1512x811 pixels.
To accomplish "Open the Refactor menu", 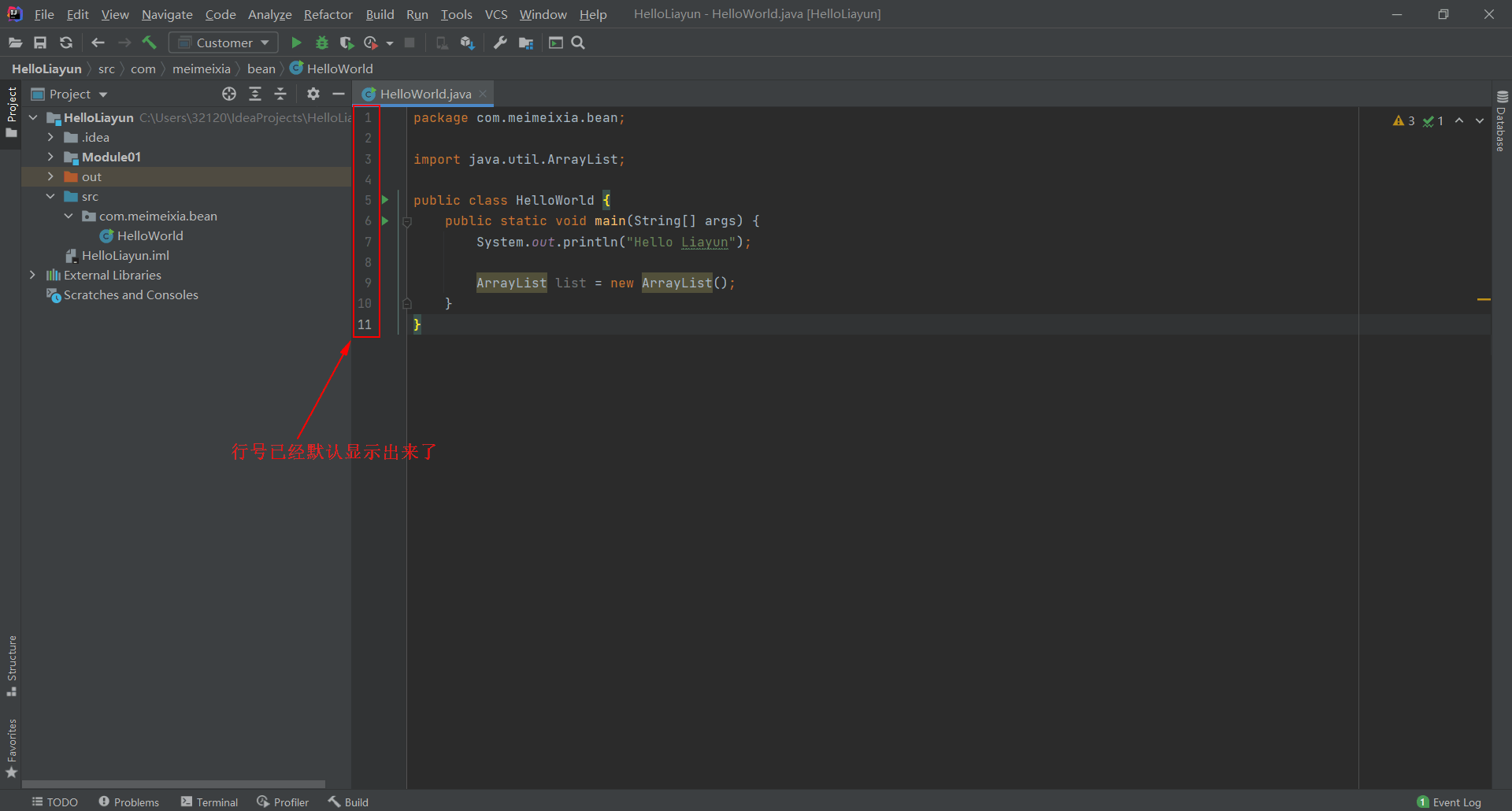I will [x=328, y=14].
